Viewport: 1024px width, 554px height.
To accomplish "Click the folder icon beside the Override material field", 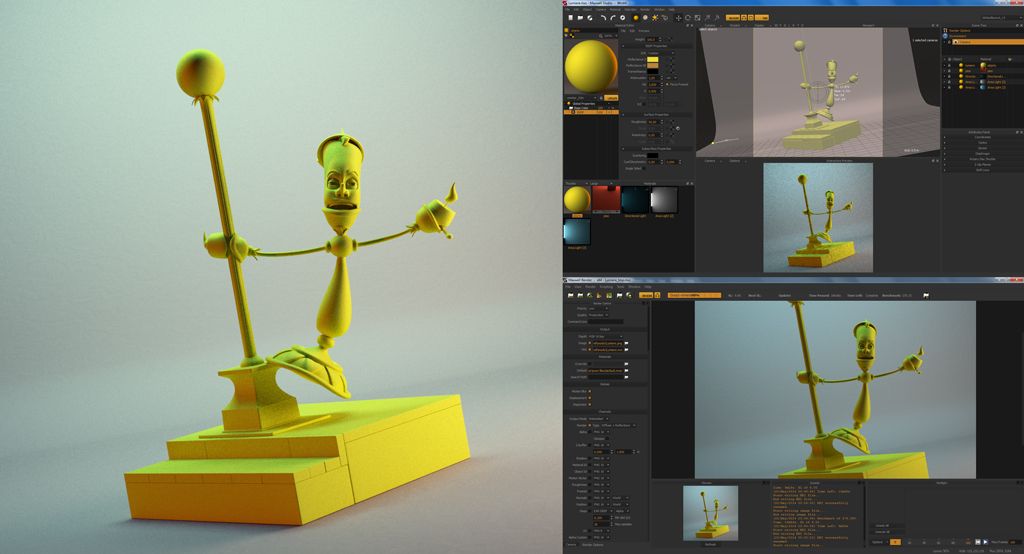I will 626,363.
